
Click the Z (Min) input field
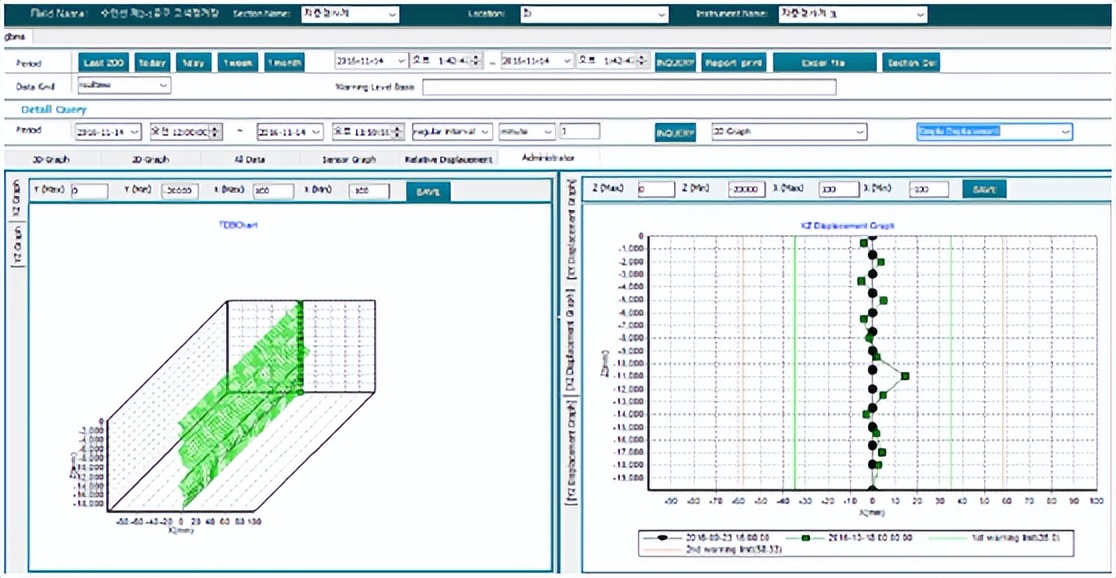pos(746,189)
